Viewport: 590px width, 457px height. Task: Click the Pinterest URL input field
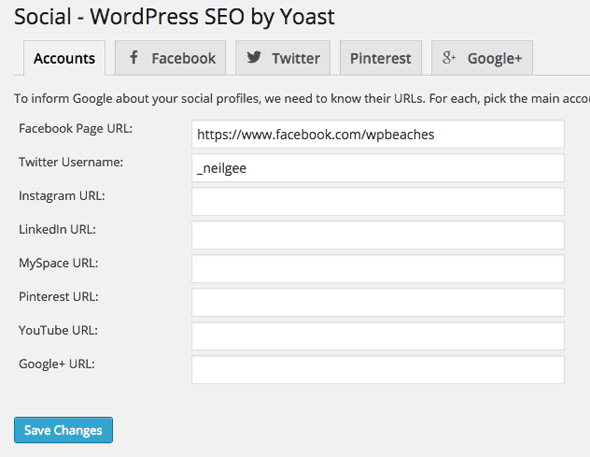[x=378, y=302]
